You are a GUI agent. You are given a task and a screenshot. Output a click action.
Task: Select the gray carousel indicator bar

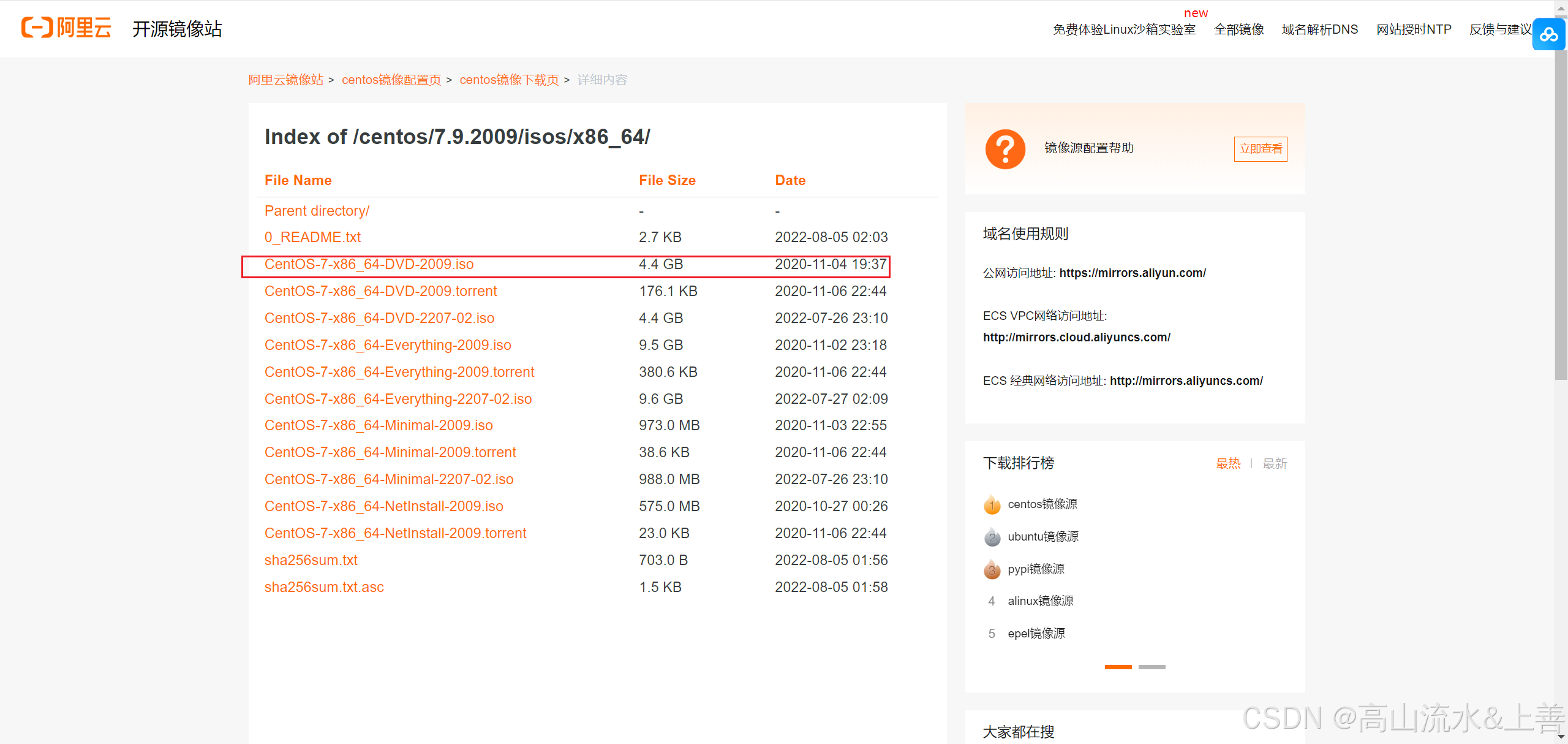pyautogui.click(x=1151, y=667)
